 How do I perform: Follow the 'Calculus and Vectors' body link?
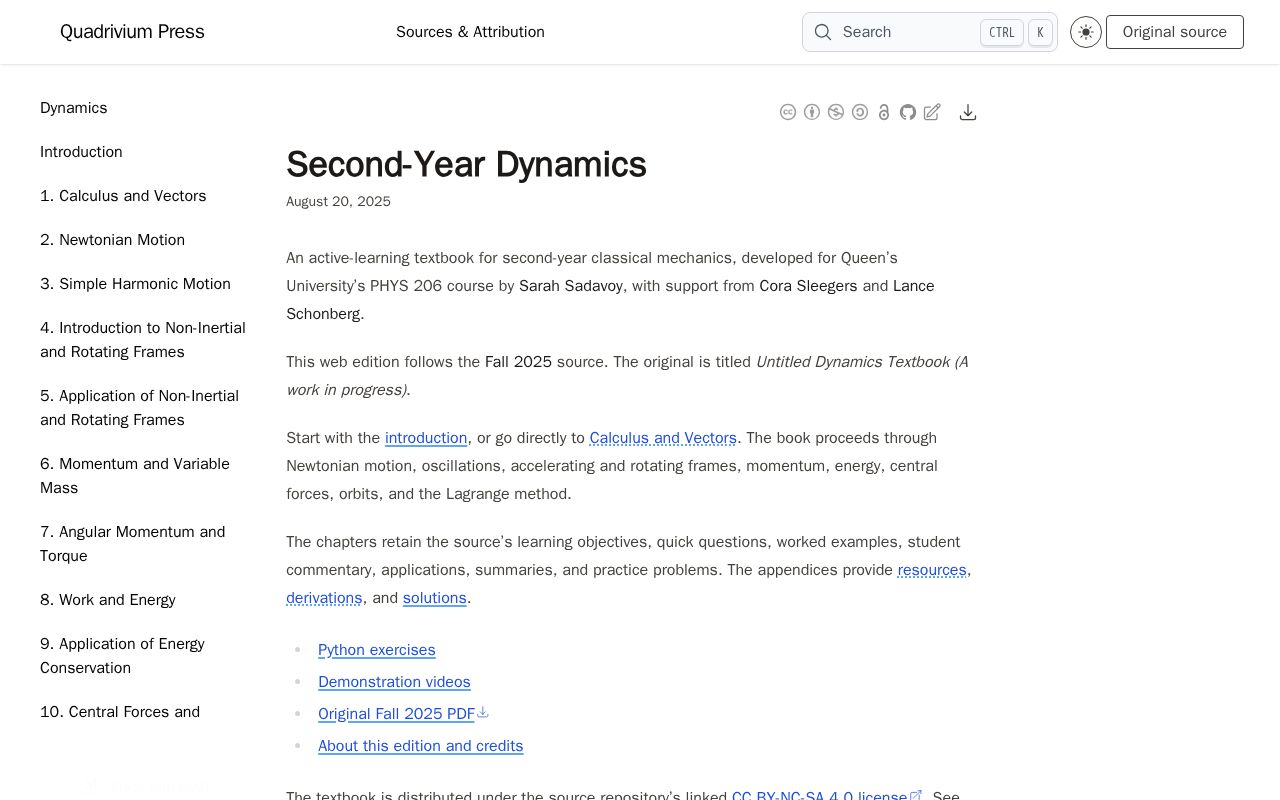tap(663, 438)
